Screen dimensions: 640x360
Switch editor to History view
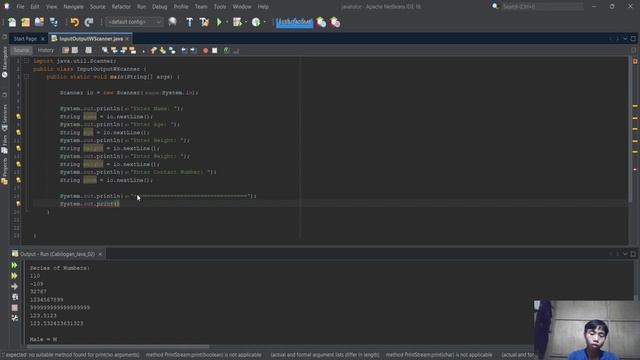(46, 50)
